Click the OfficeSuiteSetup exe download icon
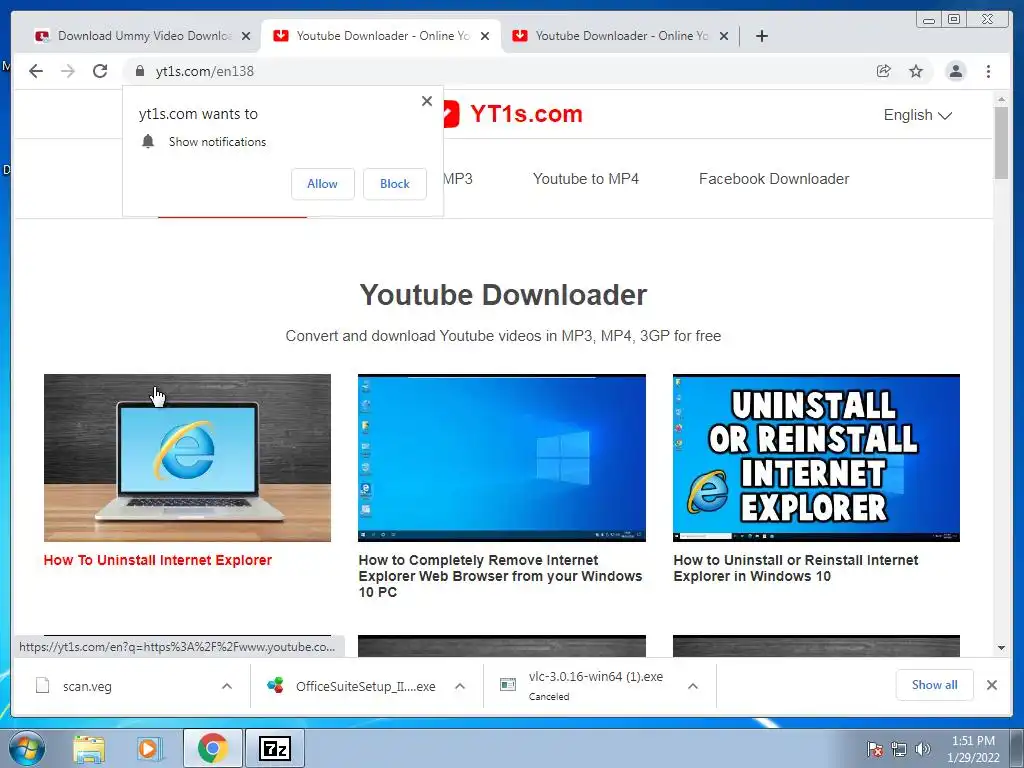This screenshot has width=1024, height=768. click(x=275, y=686)
